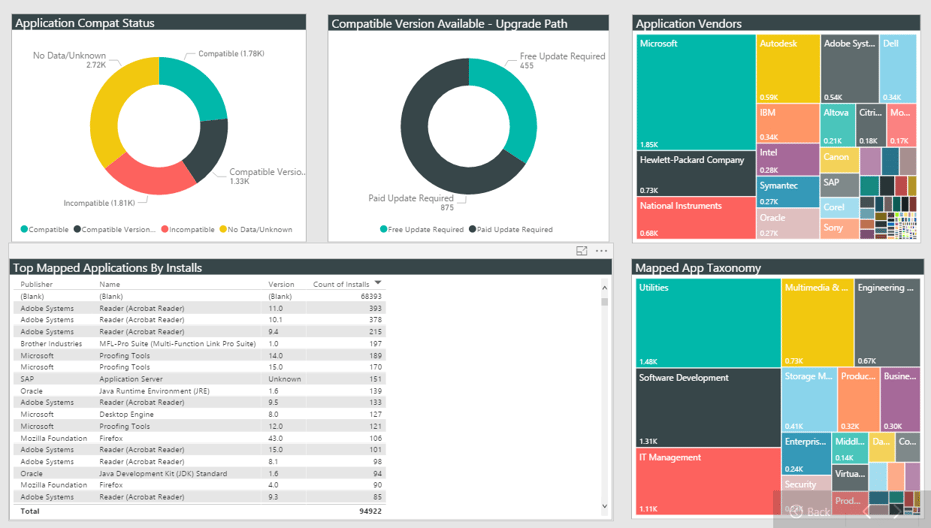Sort the table by the Name column header
The height and width of the screenshot is (528, 931).
(x=109, y=284)
